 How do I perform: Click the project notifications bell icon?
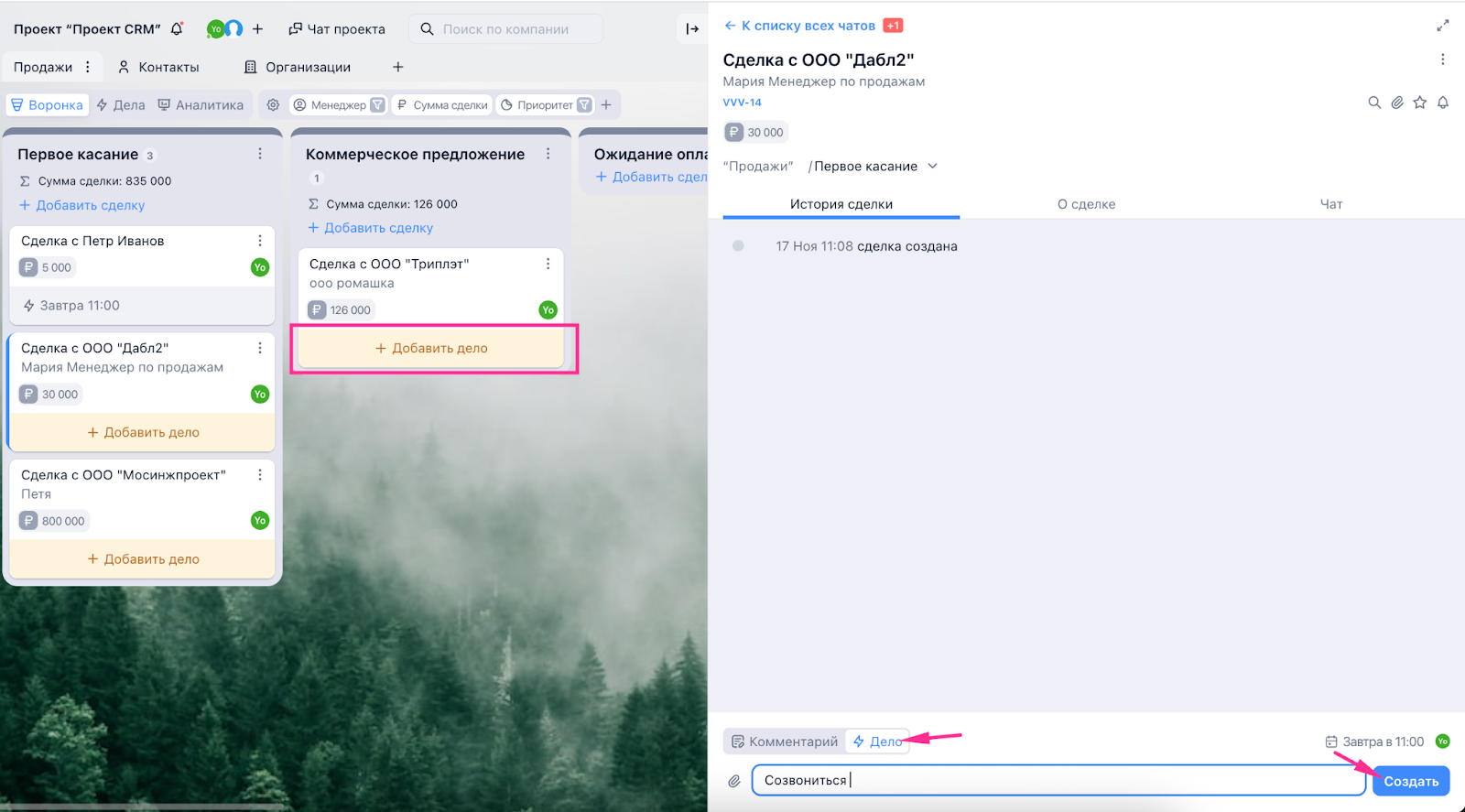pyautogui.click(x=177, y=28)
